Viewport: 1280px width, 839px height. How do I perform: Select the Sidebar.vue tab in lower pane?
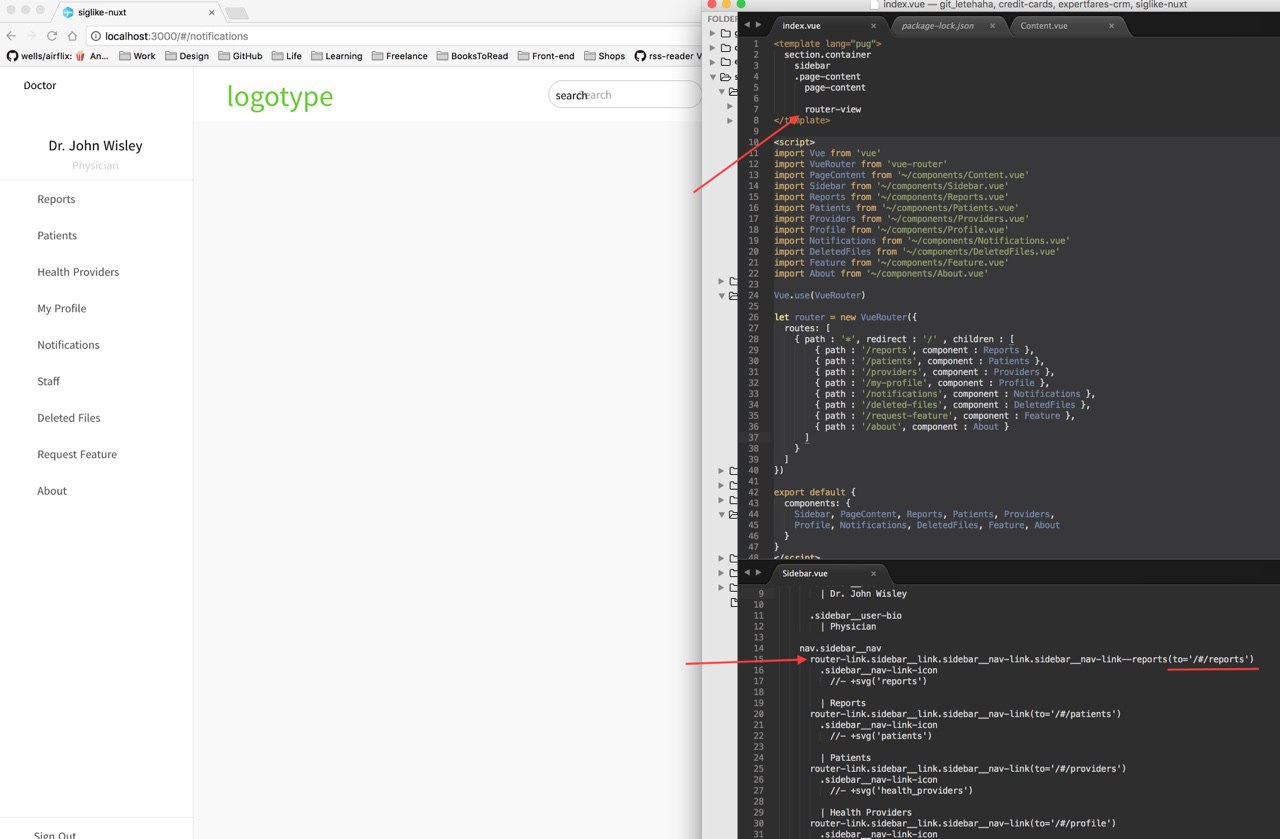pyautogui.click(x=830, y=573)
